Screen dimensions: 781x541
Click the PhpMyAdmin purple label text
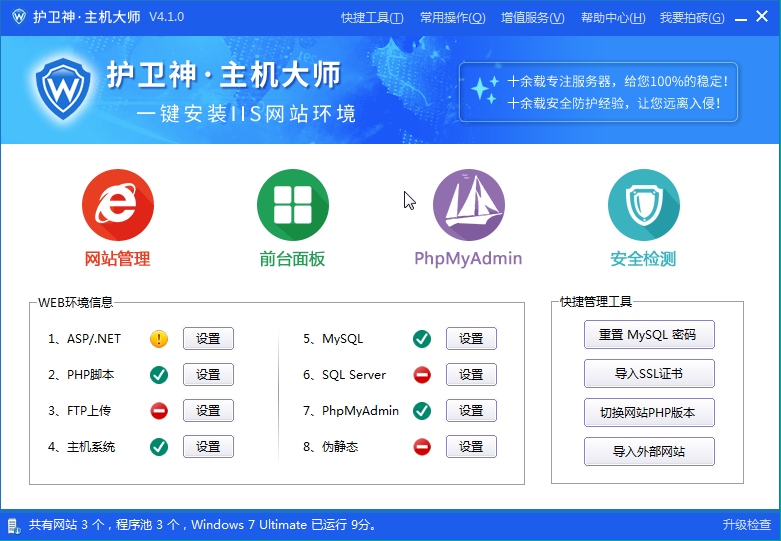(x=468, y=259)
